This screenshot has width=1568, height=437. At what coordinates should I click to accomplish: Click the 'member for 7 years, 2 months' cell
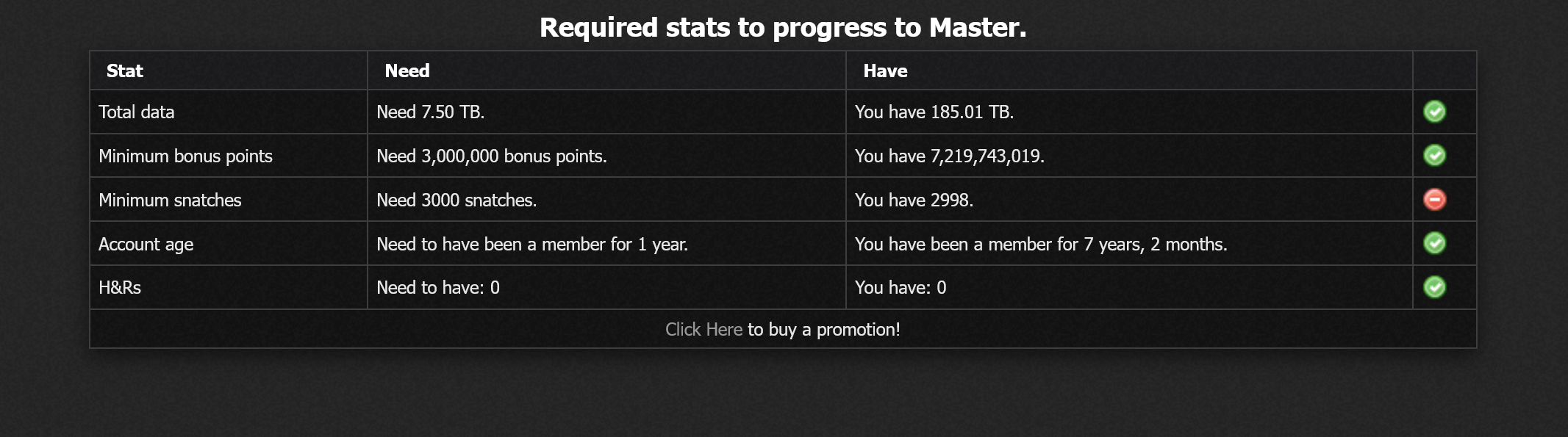coord(1041,245)
